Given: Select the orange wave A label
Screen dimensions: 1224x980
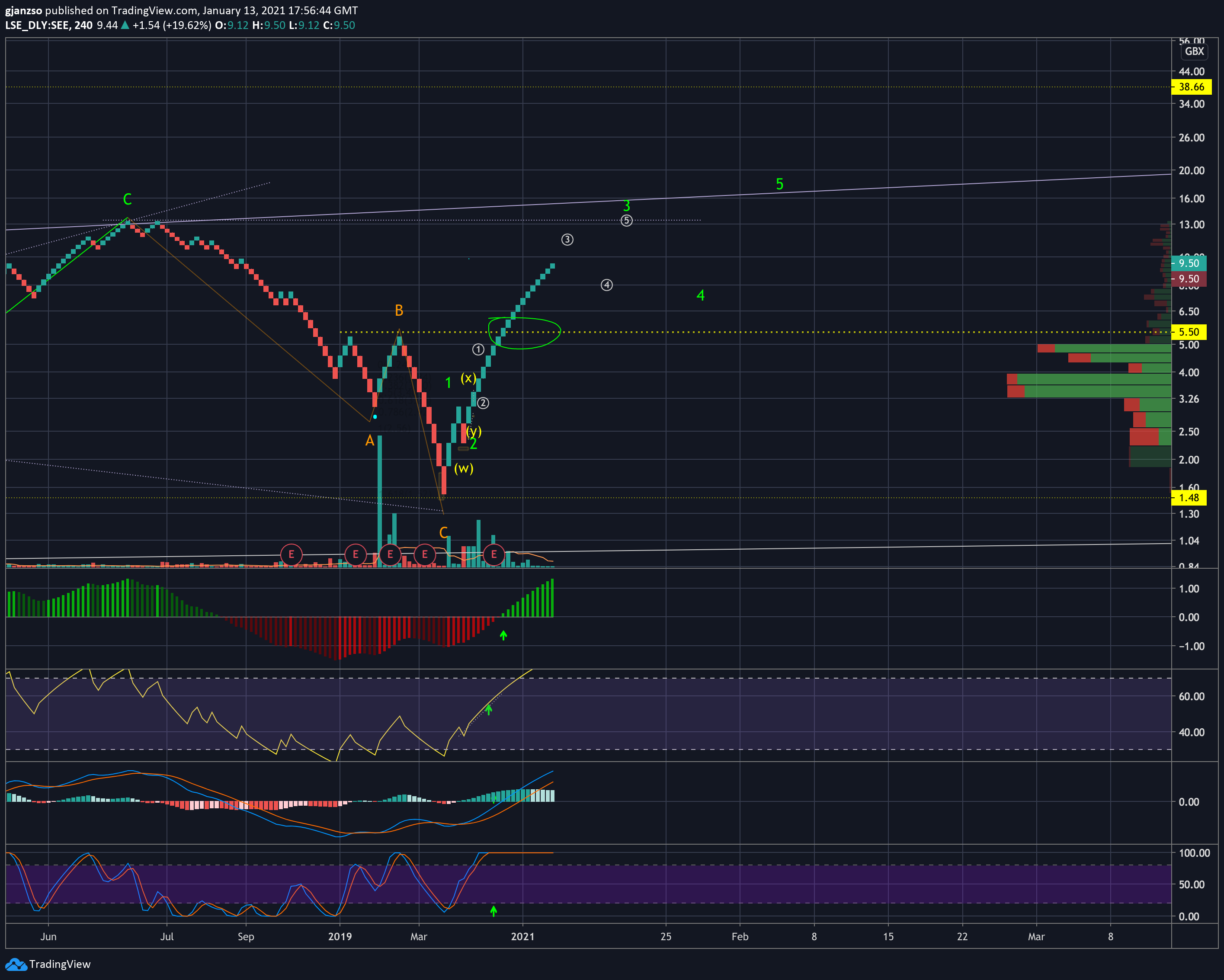Looking at the screenshot, I should [x=370, y=441].
